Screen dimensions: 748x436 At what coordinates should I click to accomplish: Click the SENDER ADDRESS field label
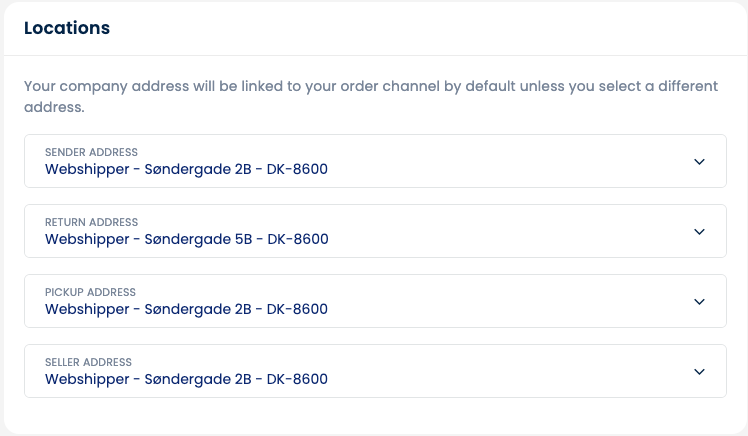click(91, 152)
